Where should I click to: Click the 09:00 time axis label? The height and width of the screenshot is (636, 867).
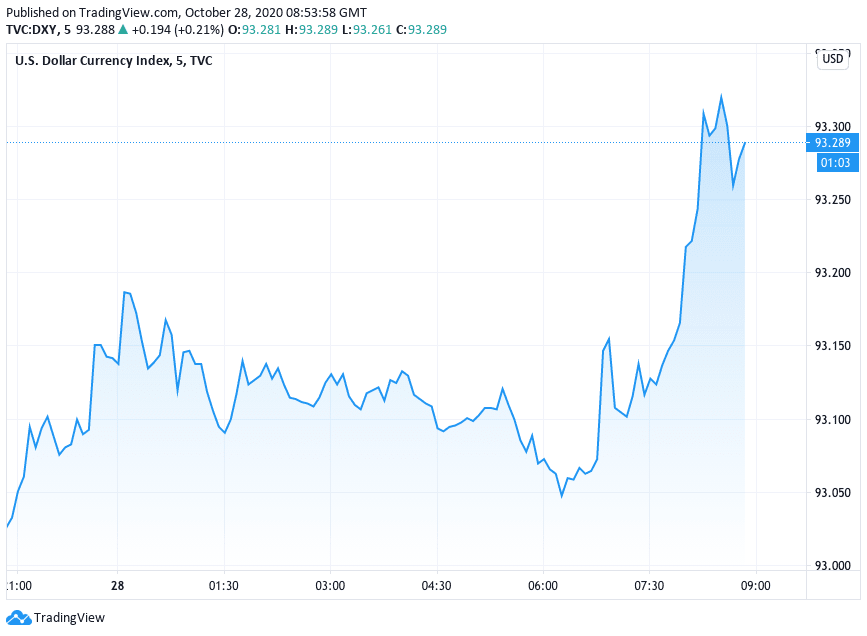click(x=755, y=585)
